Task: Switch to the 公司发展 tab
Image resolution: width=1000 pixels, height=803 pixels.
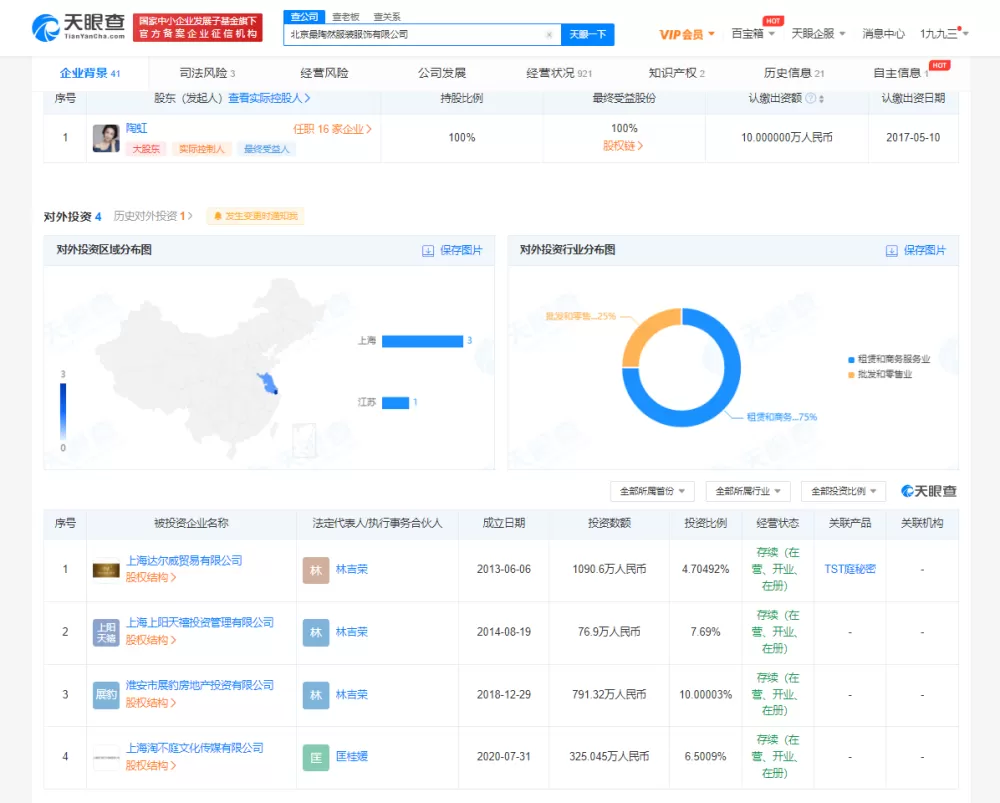Action: click(442, 73)
